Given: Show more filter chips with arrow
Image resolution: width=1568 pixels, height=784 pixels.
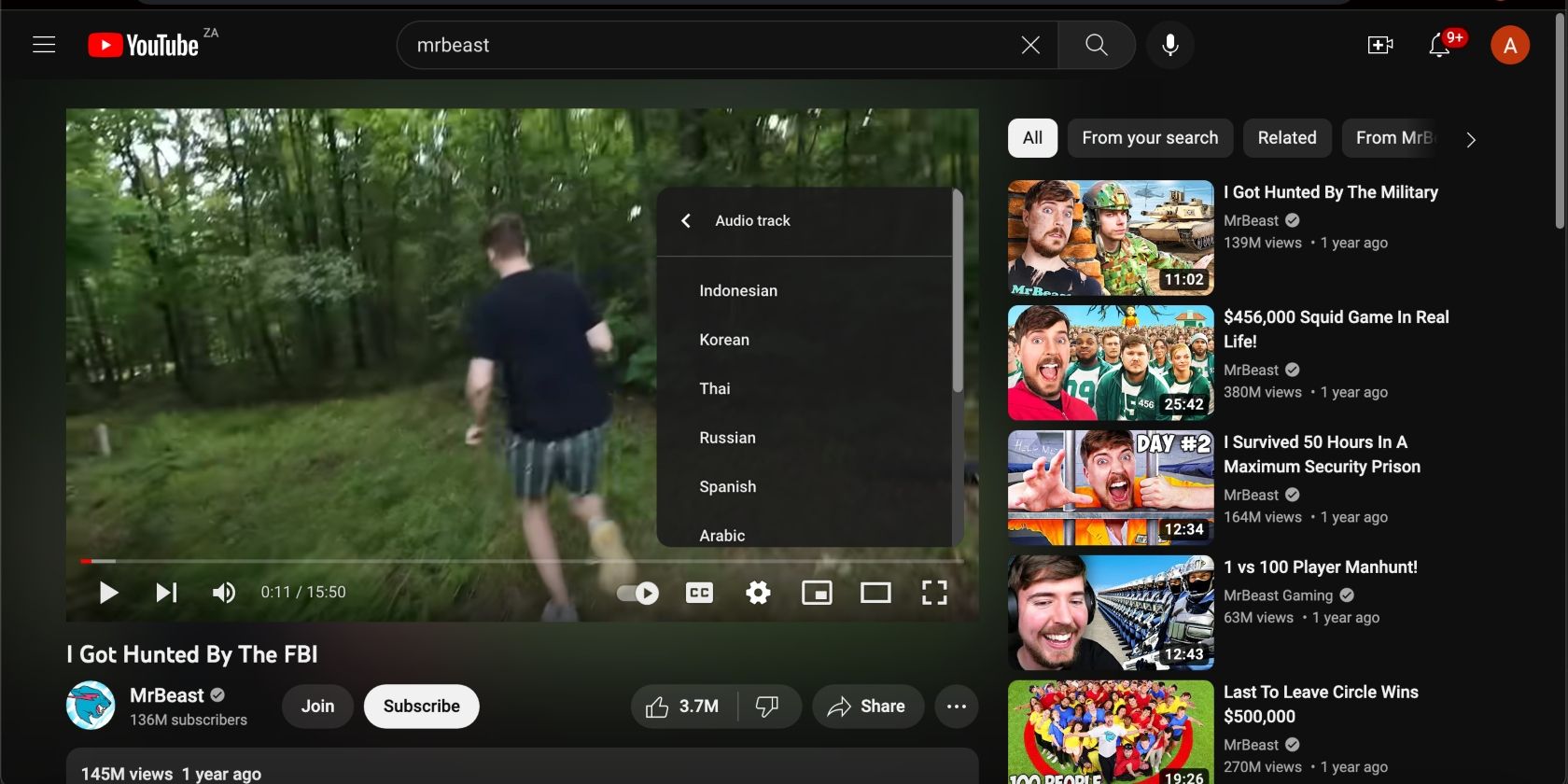Looking at the screenshot, I should (1471, 139).
